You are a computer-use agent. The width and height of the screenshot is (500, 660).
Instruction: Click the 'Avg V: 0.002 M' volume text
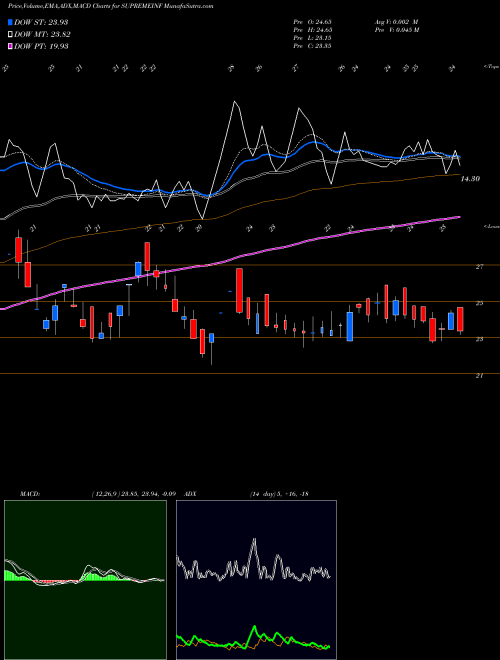click(x=396, y=21)
